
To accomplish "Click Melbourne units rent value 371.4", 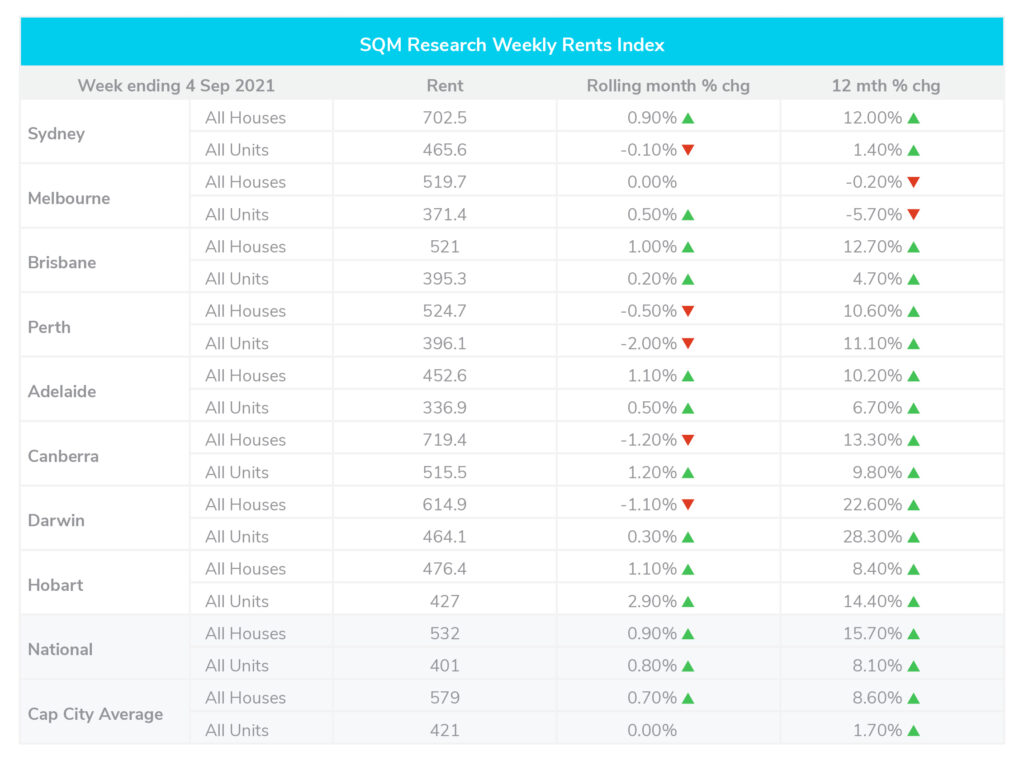I will [444, 214].
